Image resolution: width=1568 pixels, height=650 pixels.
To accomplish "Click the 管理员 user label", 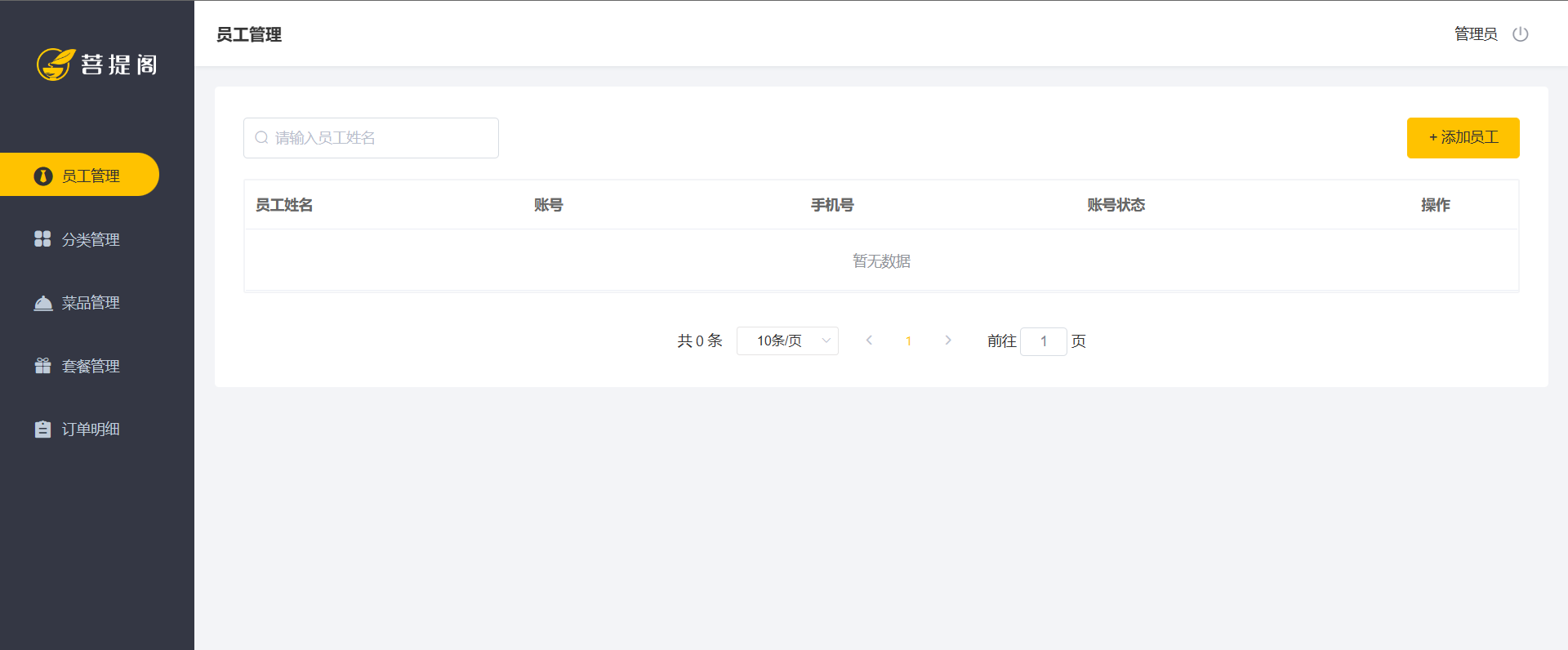I will click(x=1476, y=34).
